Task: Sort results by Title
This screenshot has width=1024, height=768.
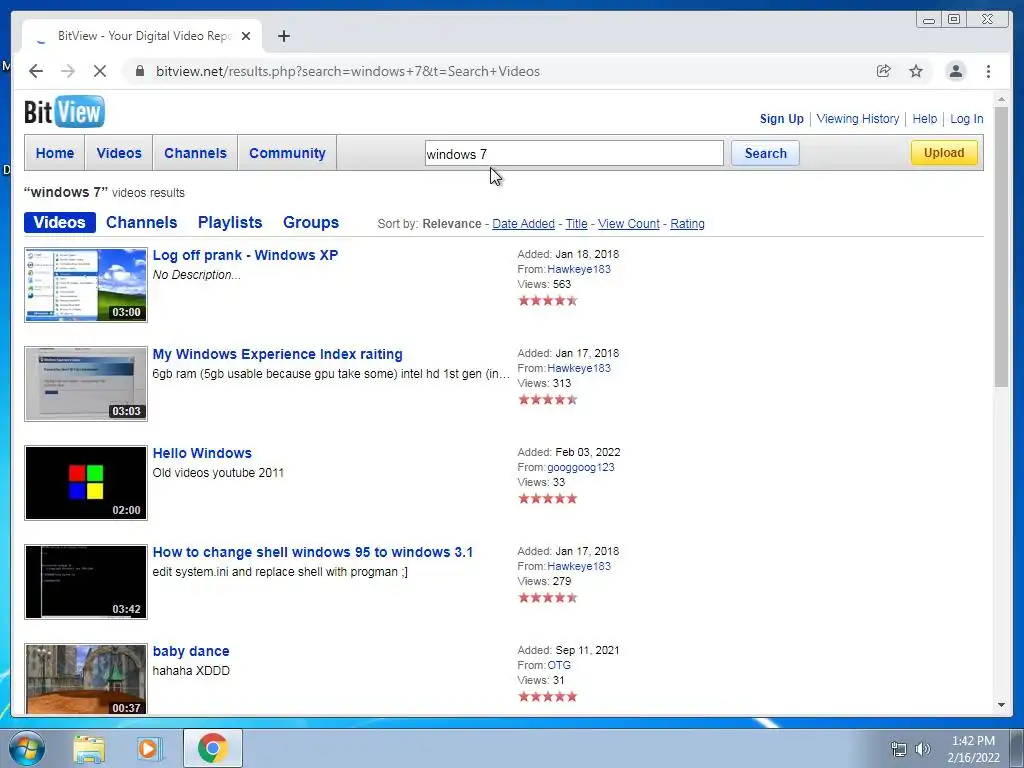Action: pyautogui.click(x=576, y=223)
